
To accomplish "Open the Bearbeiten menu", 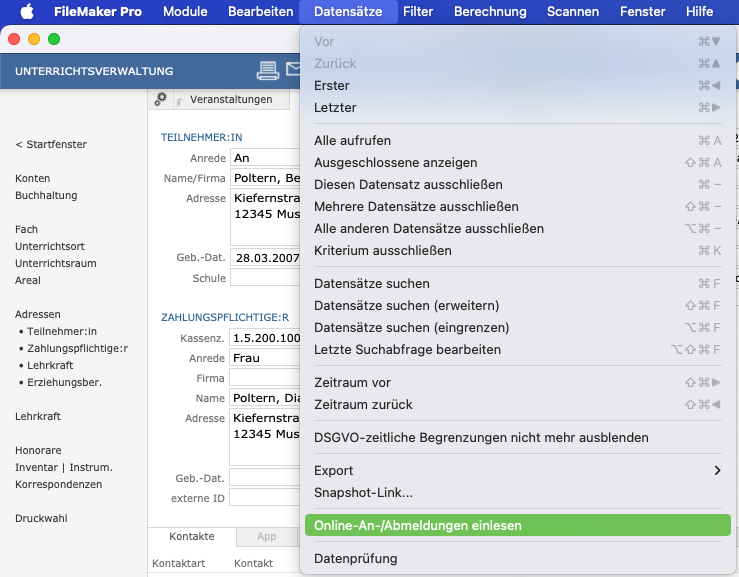I will coord(261,11).
